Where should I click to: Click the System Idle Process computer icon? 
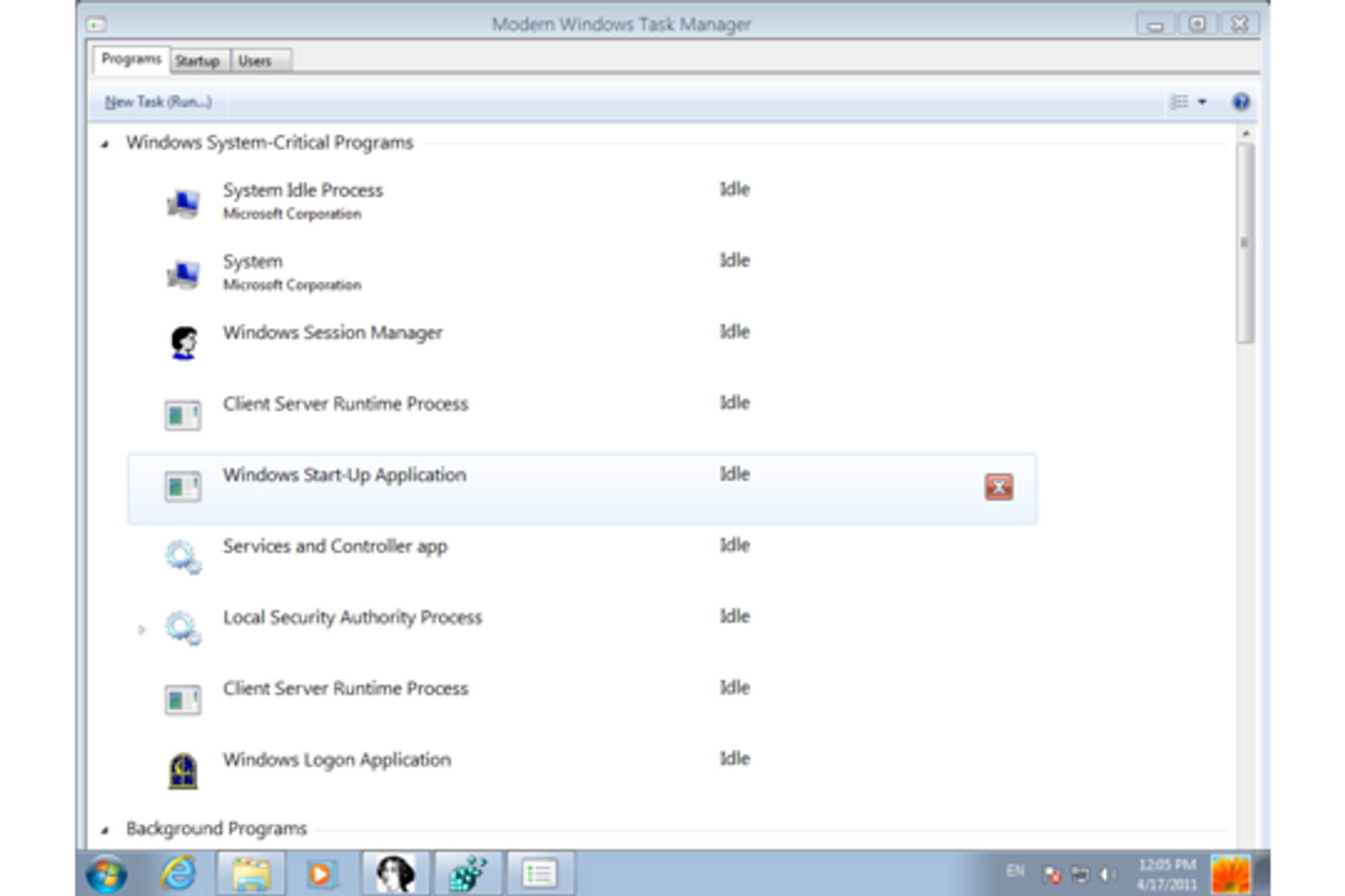(x=183, y=203)
